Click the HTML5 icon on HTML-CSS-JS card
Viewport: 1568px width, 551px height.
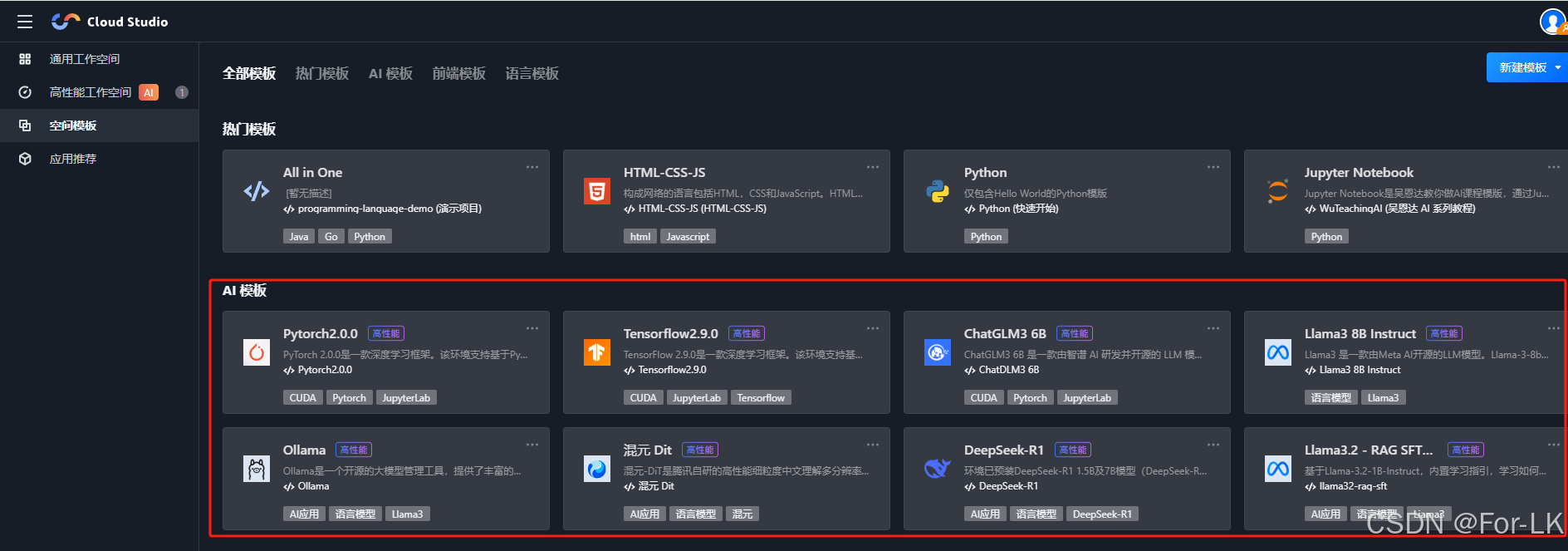tap(597, 191)
